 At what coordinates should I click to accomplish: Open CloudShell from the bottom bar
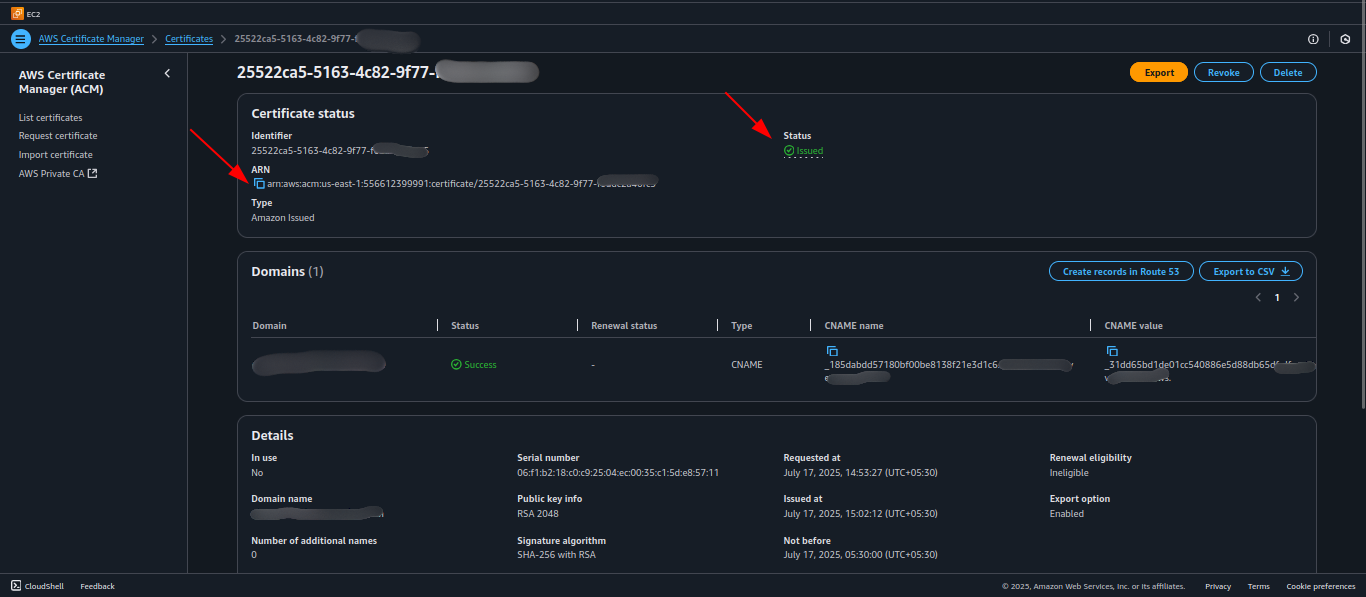pos(37,586)
